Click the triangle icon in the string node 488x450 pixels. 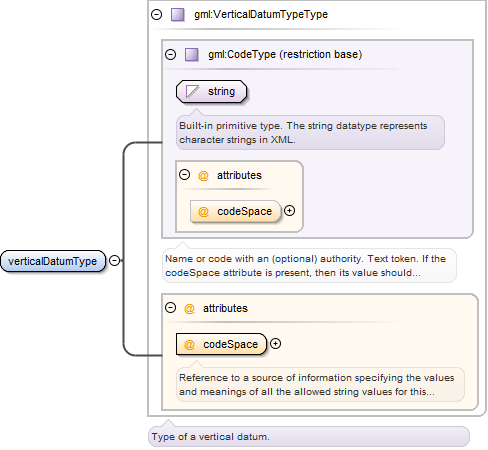click(192, 91)
